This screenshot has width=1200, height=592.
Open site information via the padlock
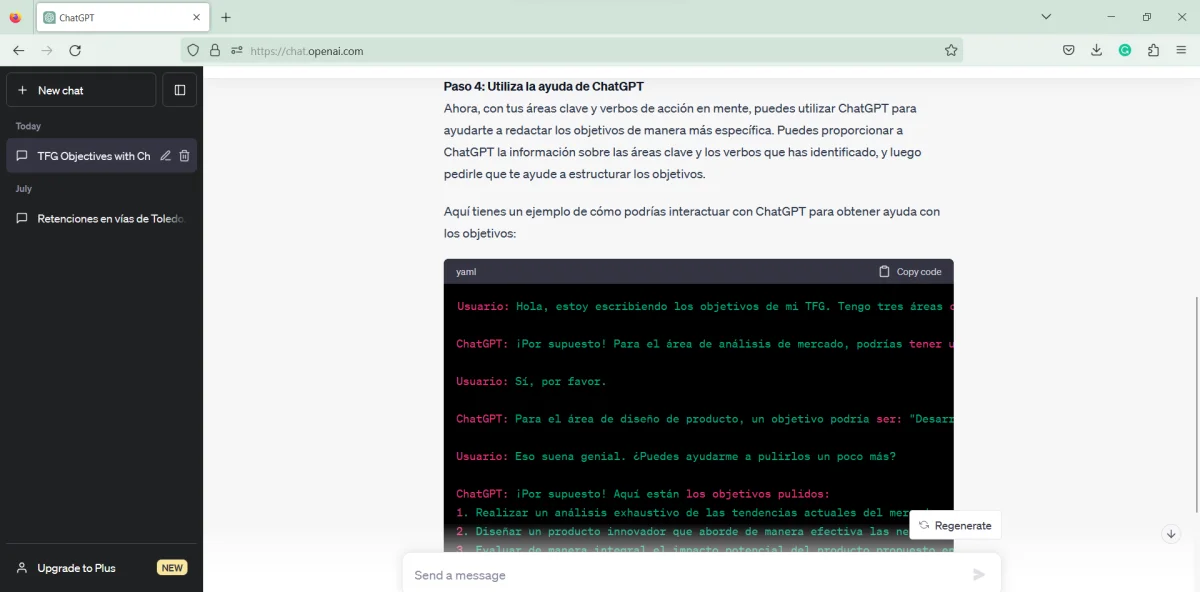pyautogui.click(x=214, y=50)
